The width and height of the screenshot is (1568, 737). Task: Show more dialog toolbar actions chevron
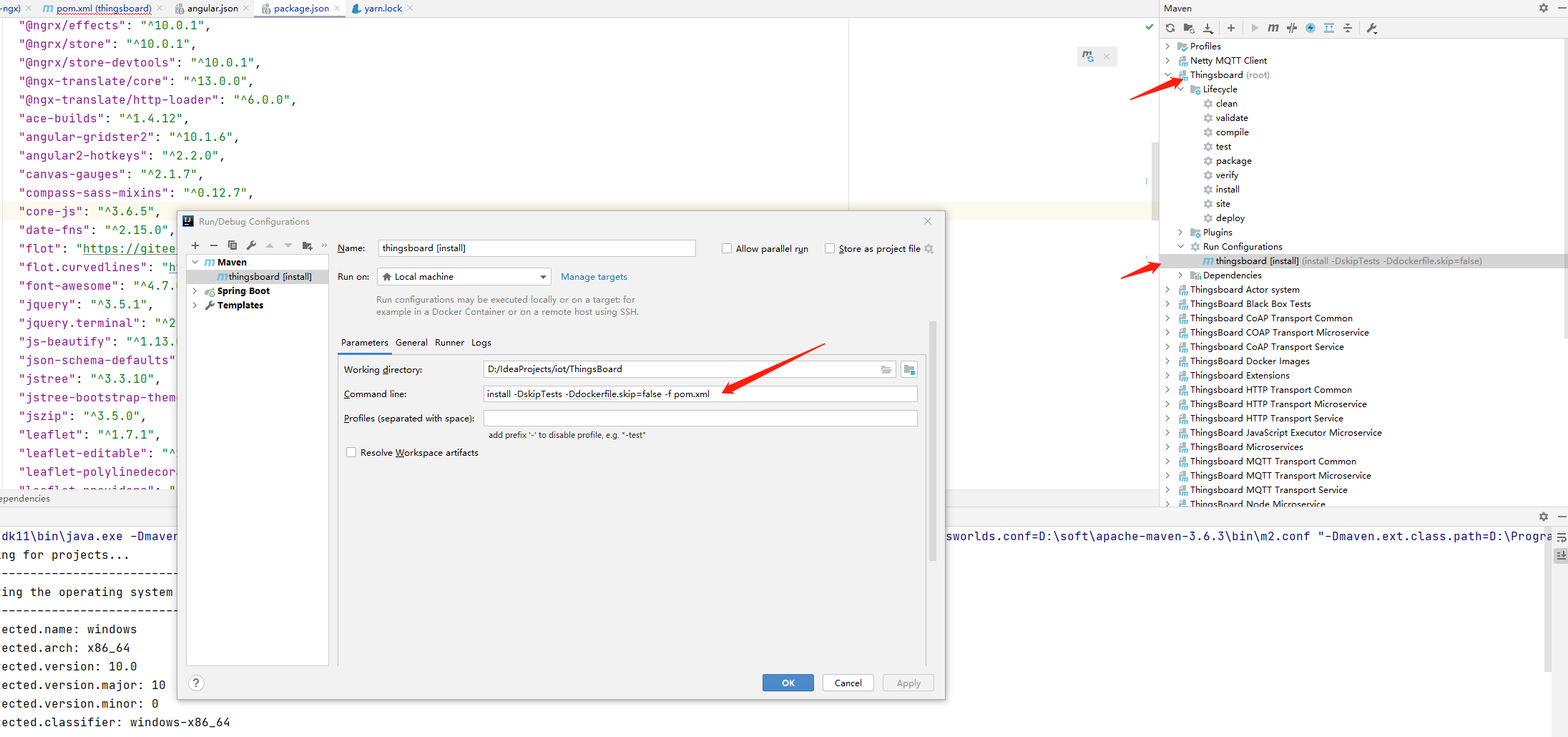(324, 245)
